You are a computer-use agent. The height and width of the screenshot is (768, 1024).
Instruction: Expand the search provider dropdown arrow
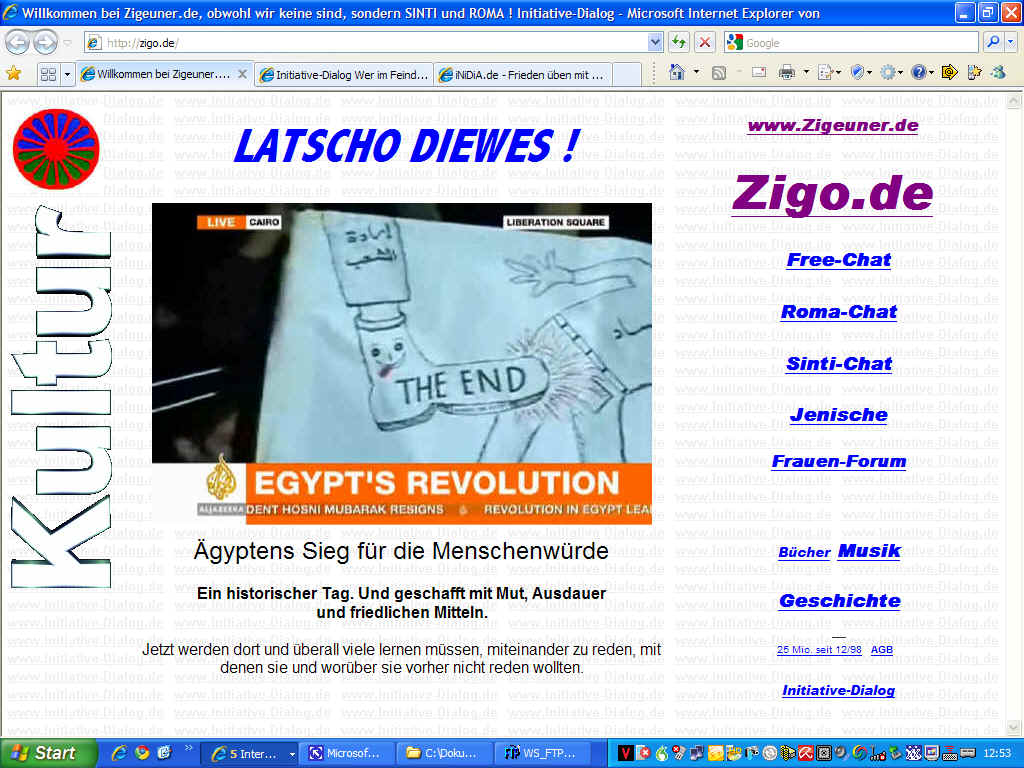point(1011,42)
